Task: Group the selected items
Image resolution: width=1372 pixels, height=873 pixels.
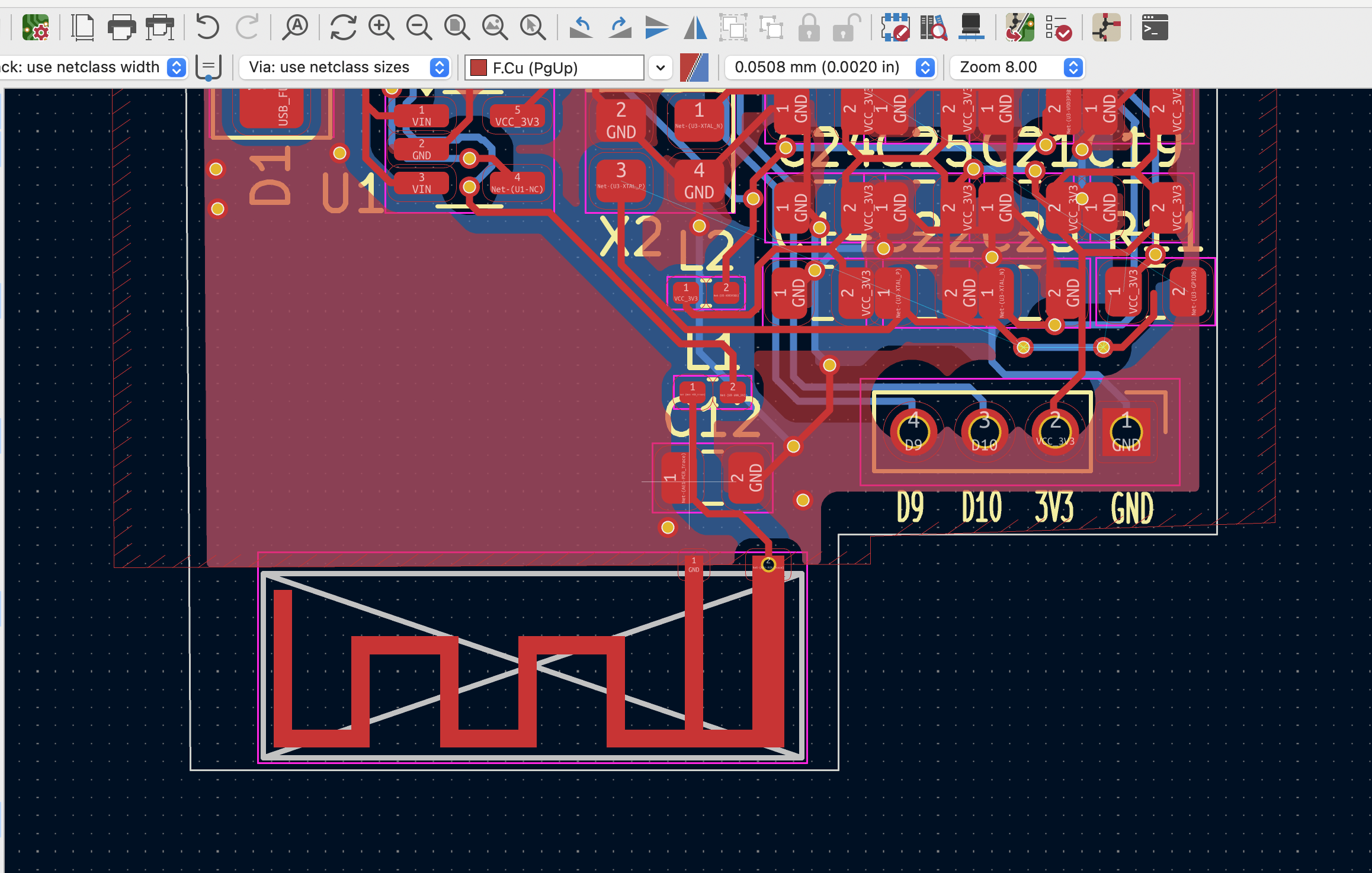Action: click(x=733, y=27)
